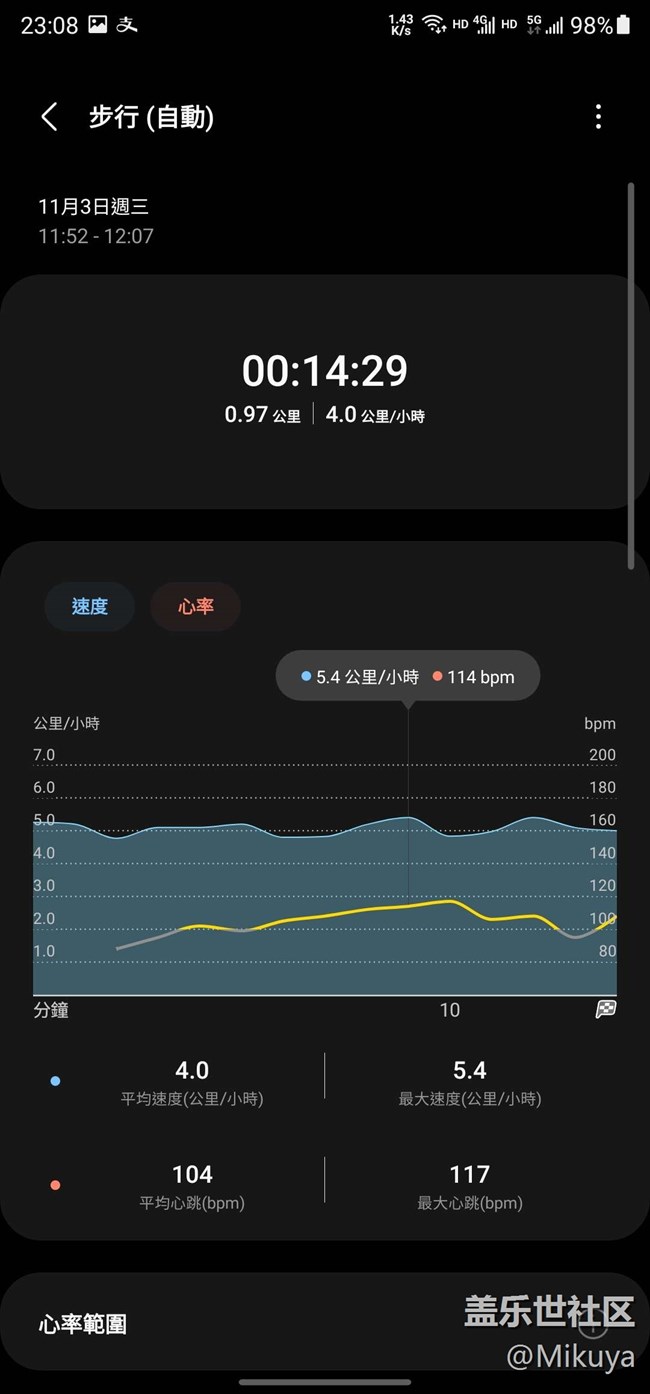The image size is (650, 1394).
Task: Tap the vertical scrollbar on the right edge
Action: [630, 376]
